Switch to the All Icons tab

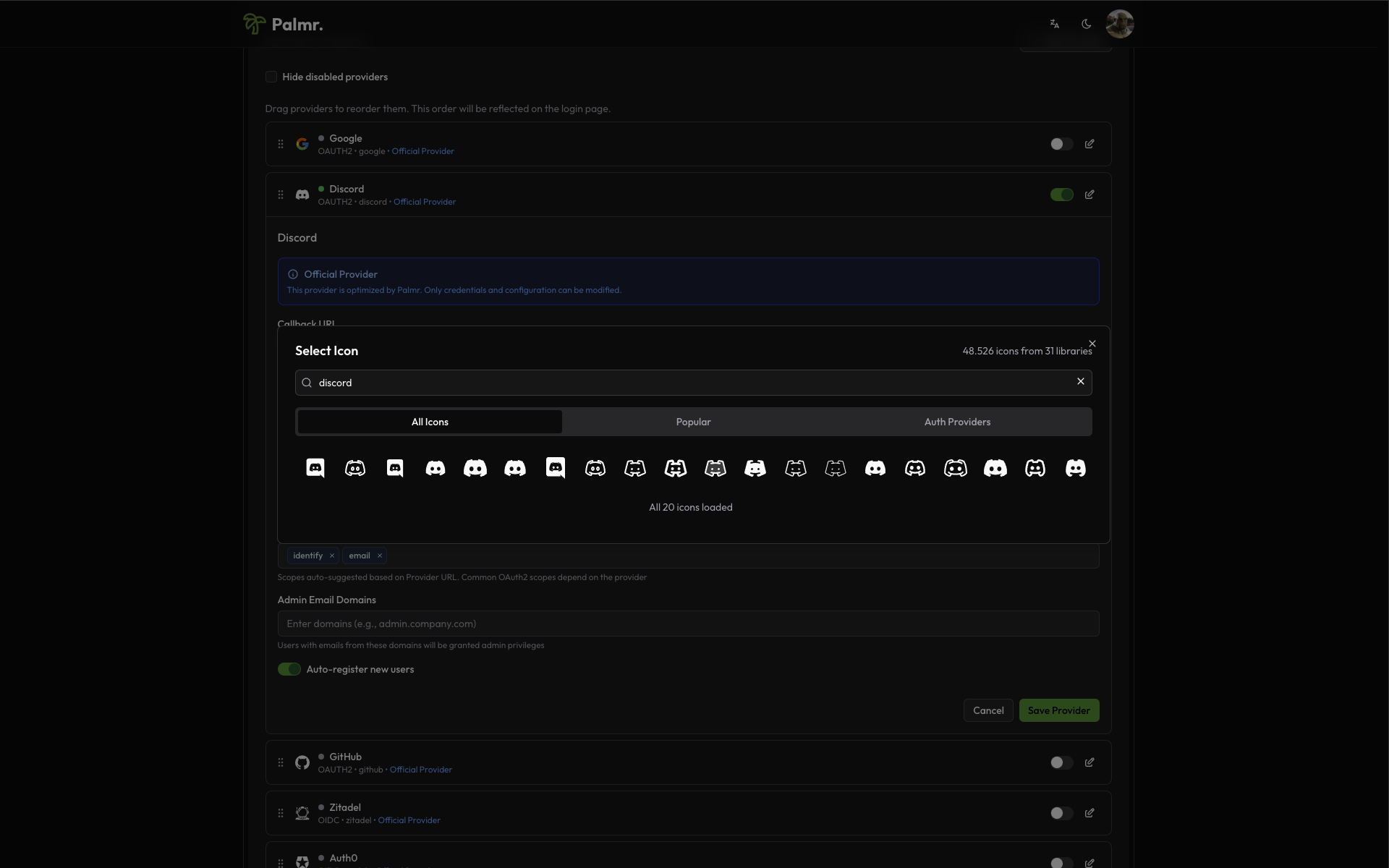click(430, 422)
